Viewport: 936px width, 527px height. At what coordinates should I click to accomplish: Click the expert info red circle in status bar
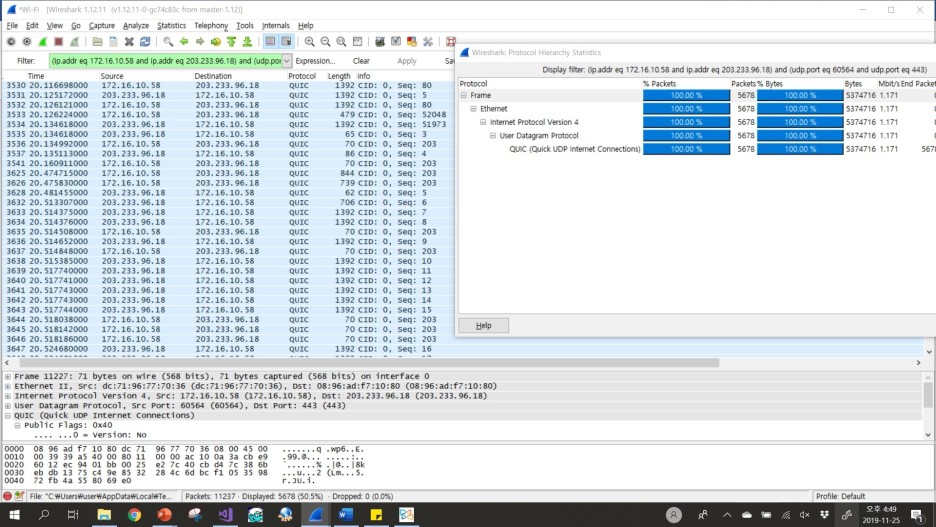tap(7, 496)
